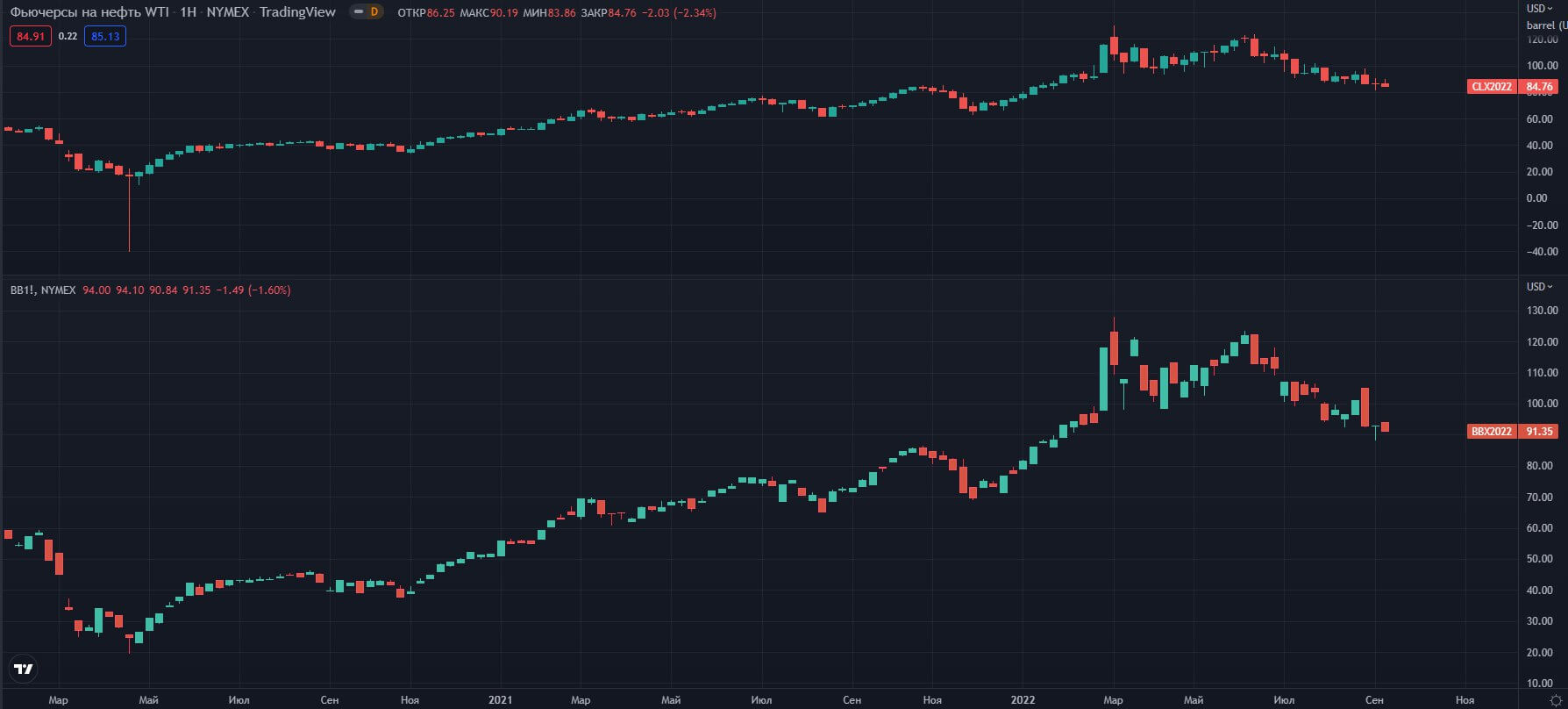Image resolution: width=1568 pixels, height=709 pixels.
Task: Click the close value ЗАКР 84.76
Action: (609, 13)
